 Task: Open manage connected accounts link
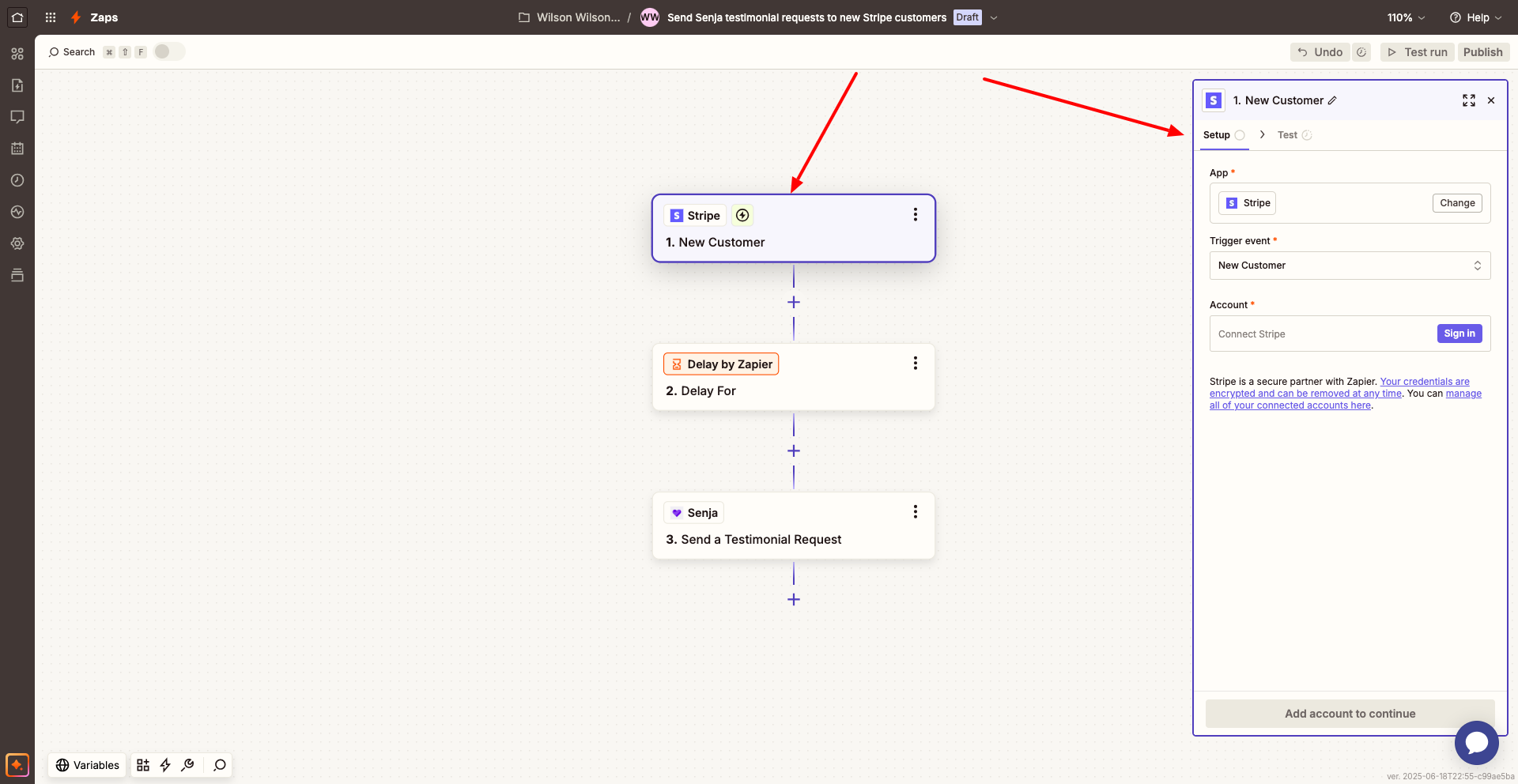pos(1345,399)
